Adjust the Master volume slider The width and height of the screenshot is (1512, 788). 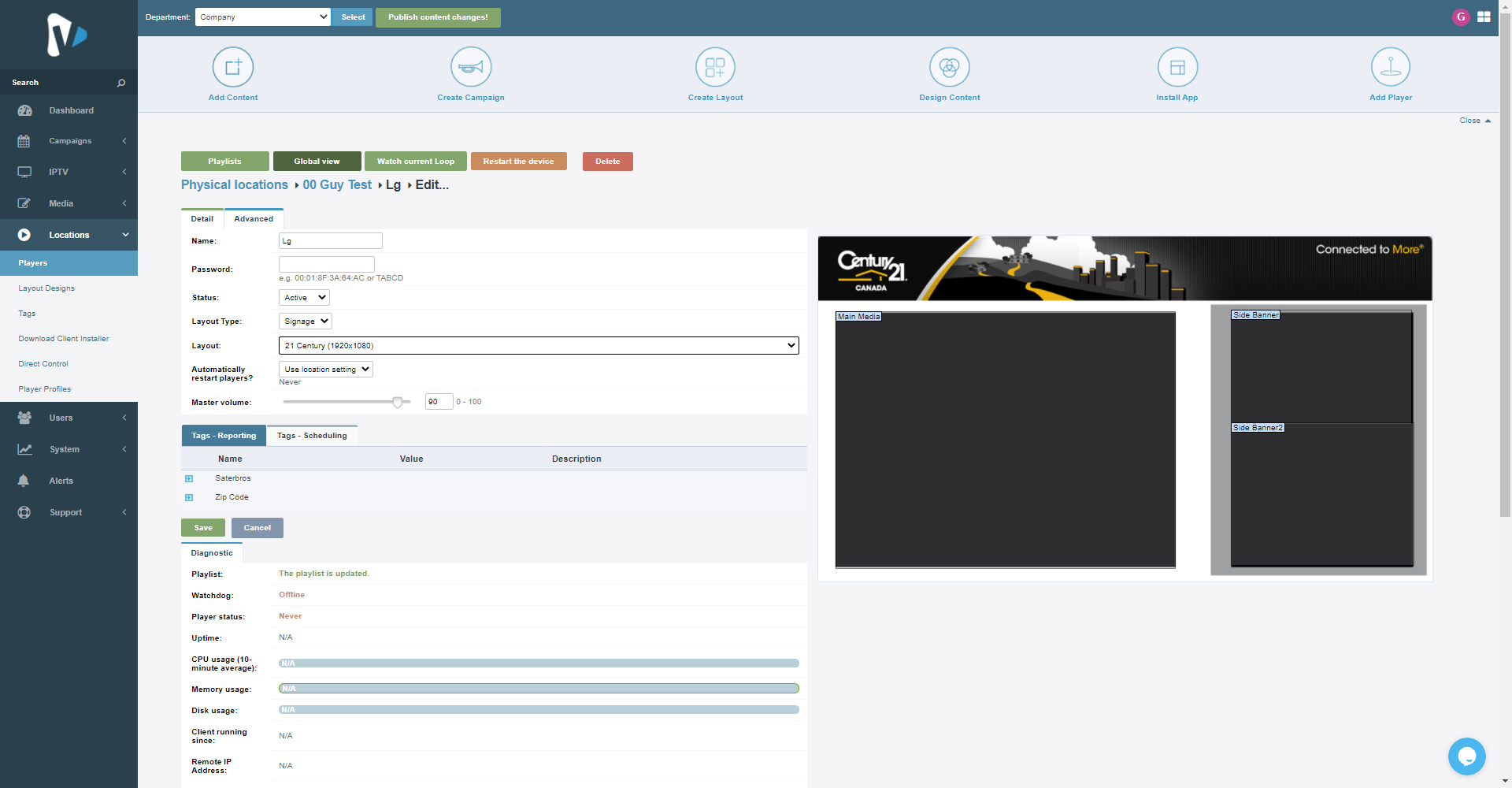tap(398, 402)
